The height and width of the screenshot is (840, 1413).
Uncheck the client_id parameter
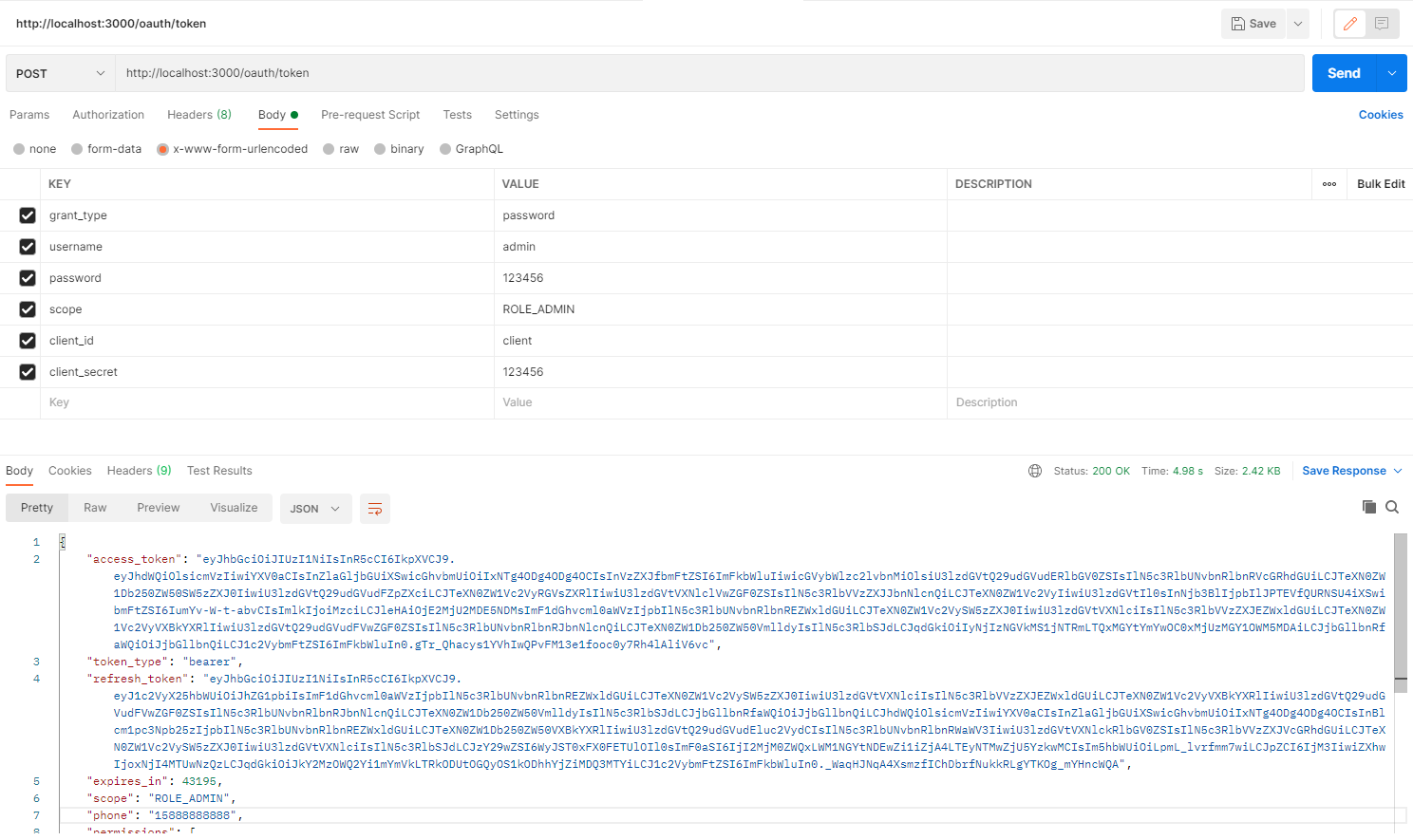[x=28, y=341]
